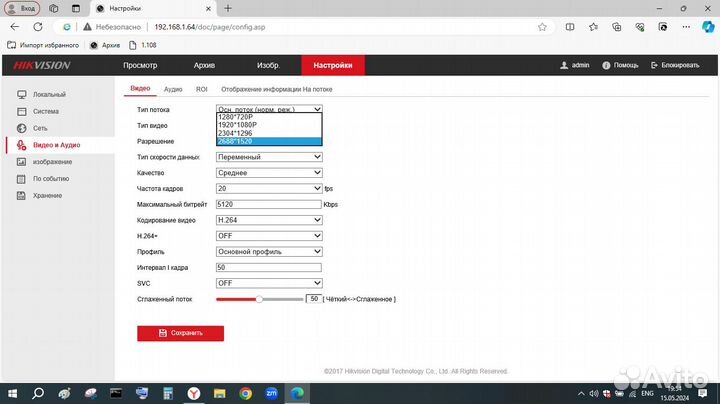Open the Сеть globe icon section
This screenshot has width=720, height=404.
tap(22, 128)
